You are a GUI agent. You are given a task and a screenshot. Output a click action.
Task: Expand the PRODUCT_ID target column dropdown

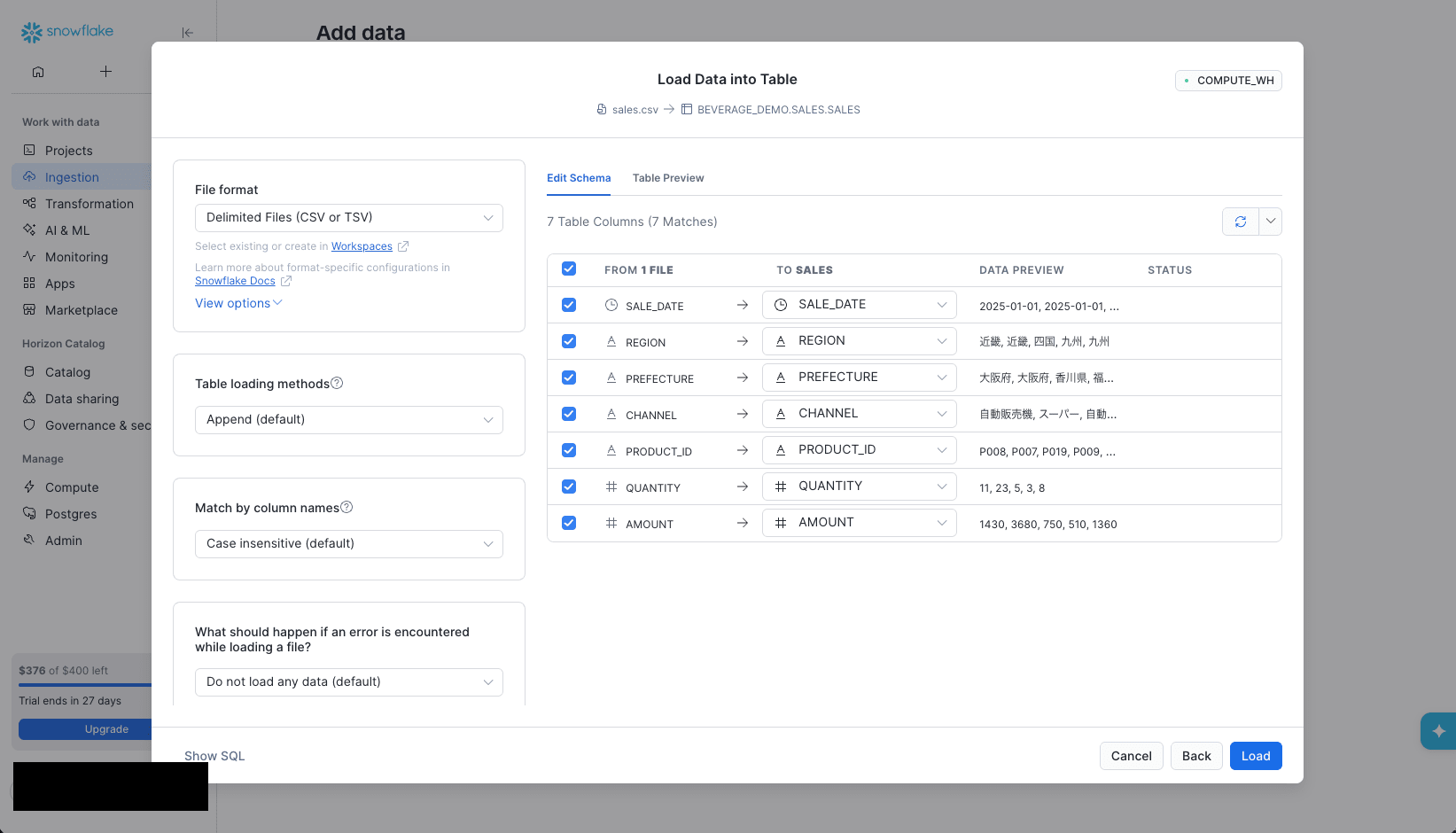tap(860, 450)
